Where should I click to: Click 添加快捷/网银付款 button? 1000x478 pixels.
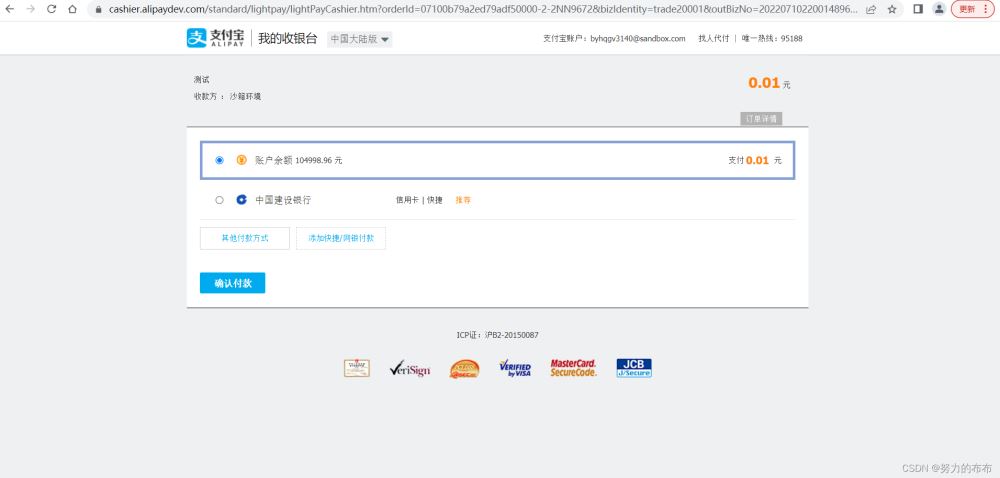point(341,238)
